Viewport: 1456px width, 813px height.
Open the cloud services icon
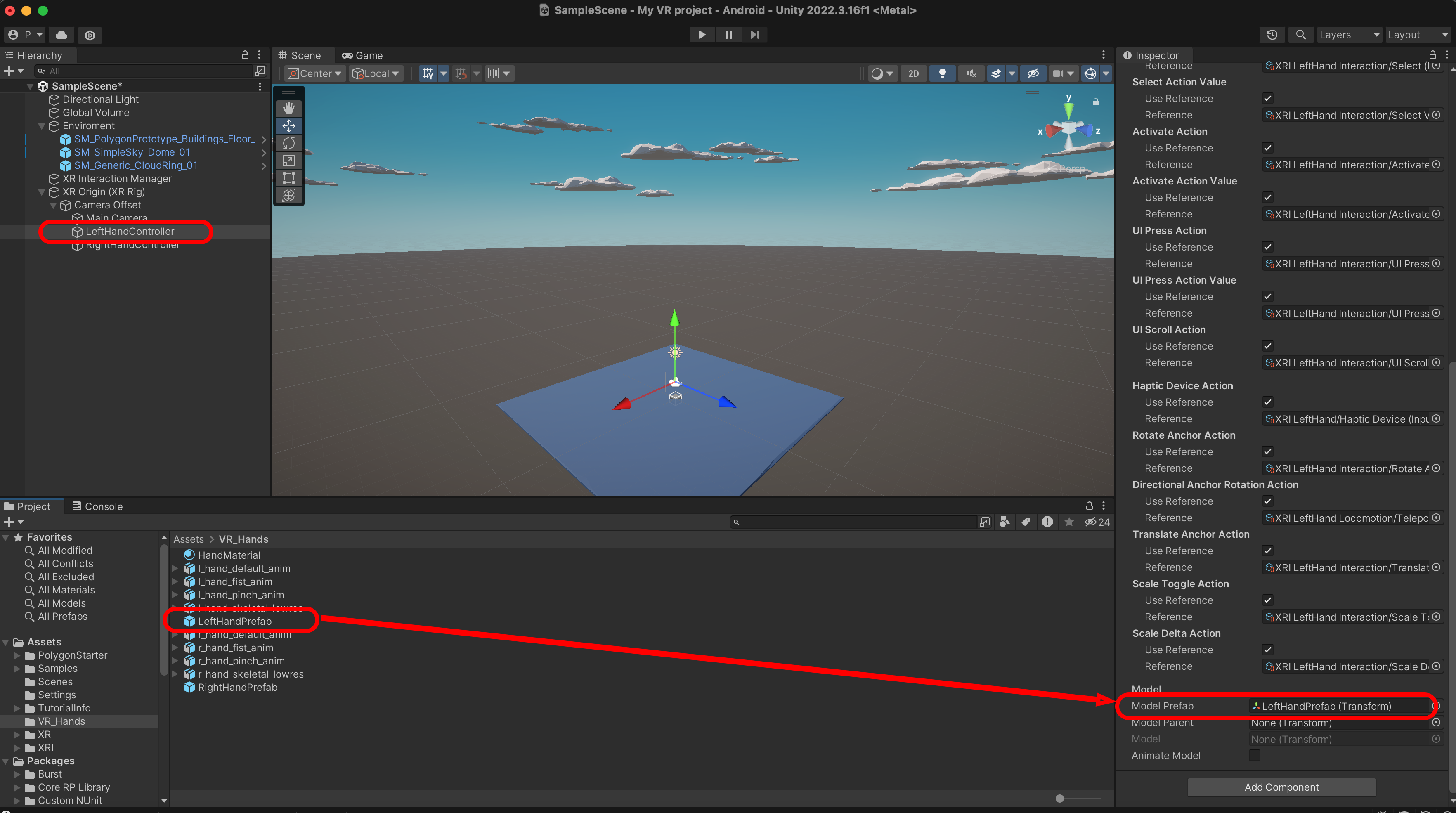coord(61,35)
